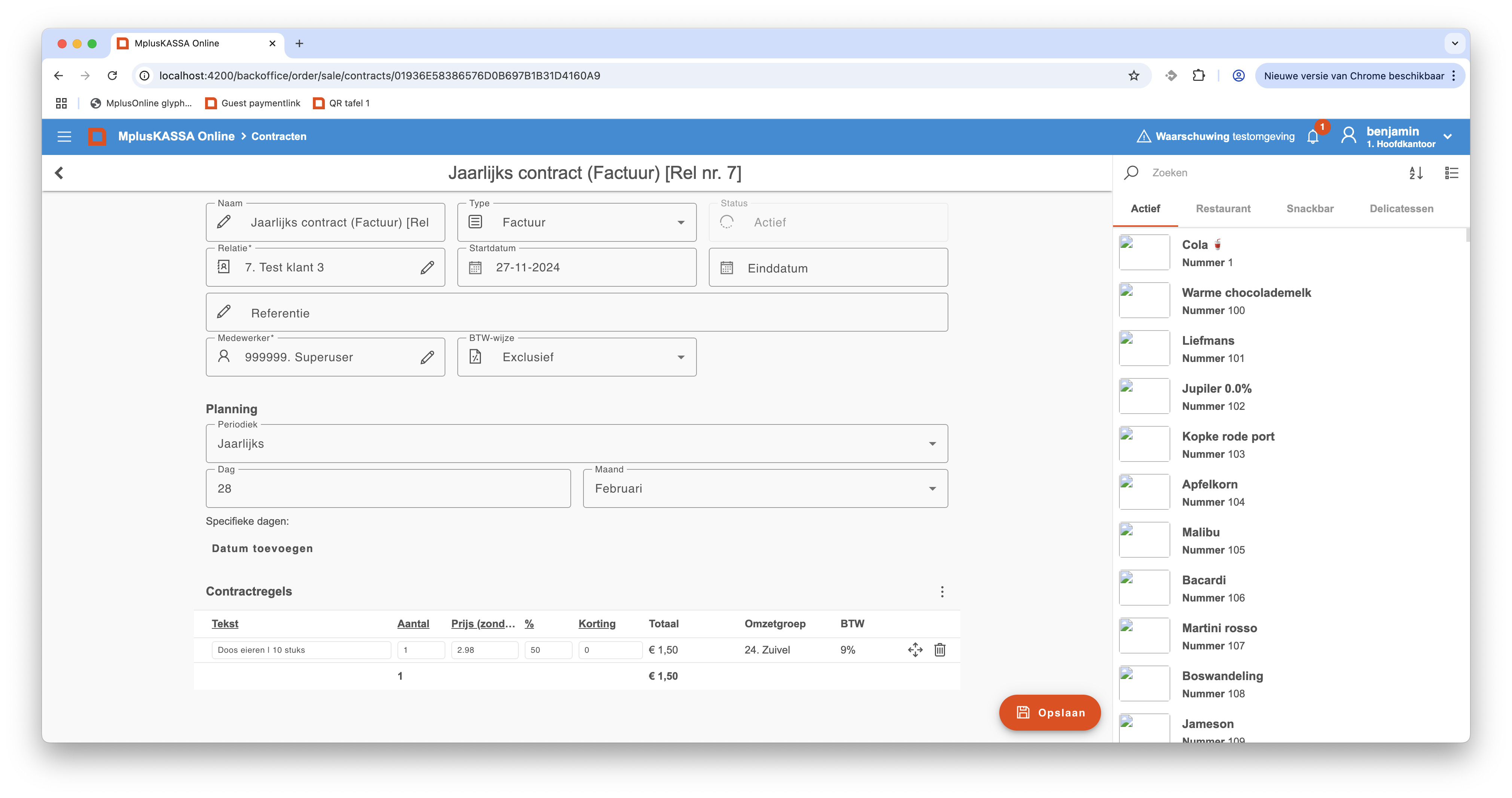Screen dimensions: 1512x798
Task: Open the Einddatum calendar icon
Action: 727,268
